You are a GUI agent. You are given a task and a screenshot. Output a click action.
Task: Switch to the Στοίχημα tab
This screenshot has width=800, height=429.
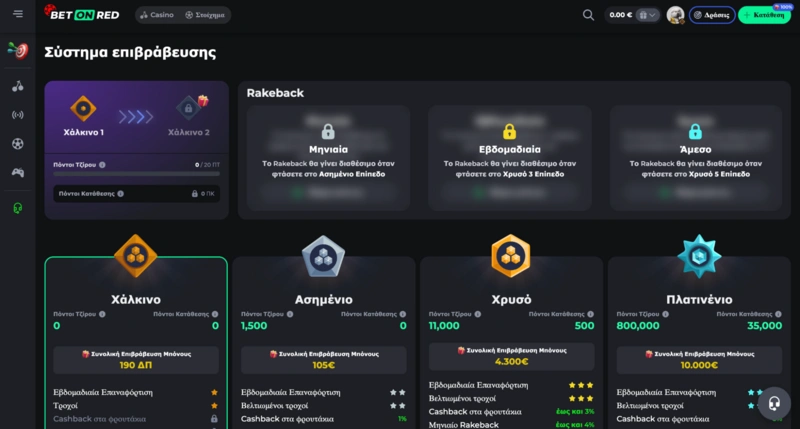point(206,15)
